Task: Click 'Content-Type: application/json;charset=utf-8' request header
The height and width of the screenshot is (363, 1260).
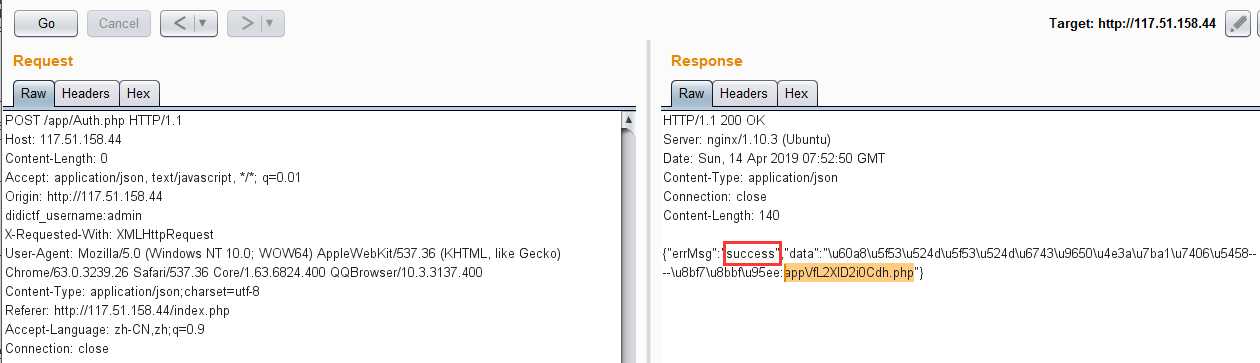Action: [x=132, y=291]
